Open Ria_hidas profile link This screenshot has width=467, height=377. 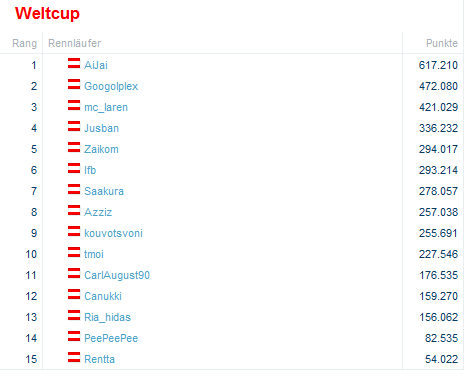pyautogui.click(x=107, y=317)
